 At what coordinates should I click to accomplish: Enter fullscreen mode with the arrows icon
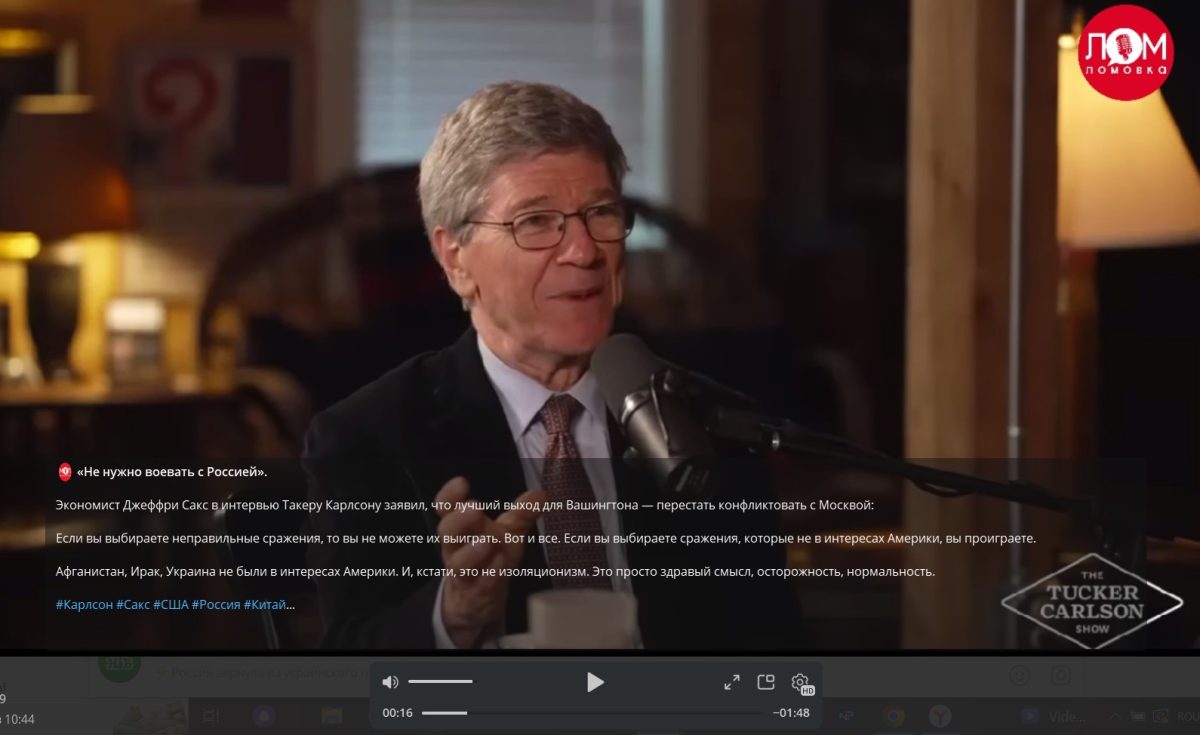(x=732, y=682)
